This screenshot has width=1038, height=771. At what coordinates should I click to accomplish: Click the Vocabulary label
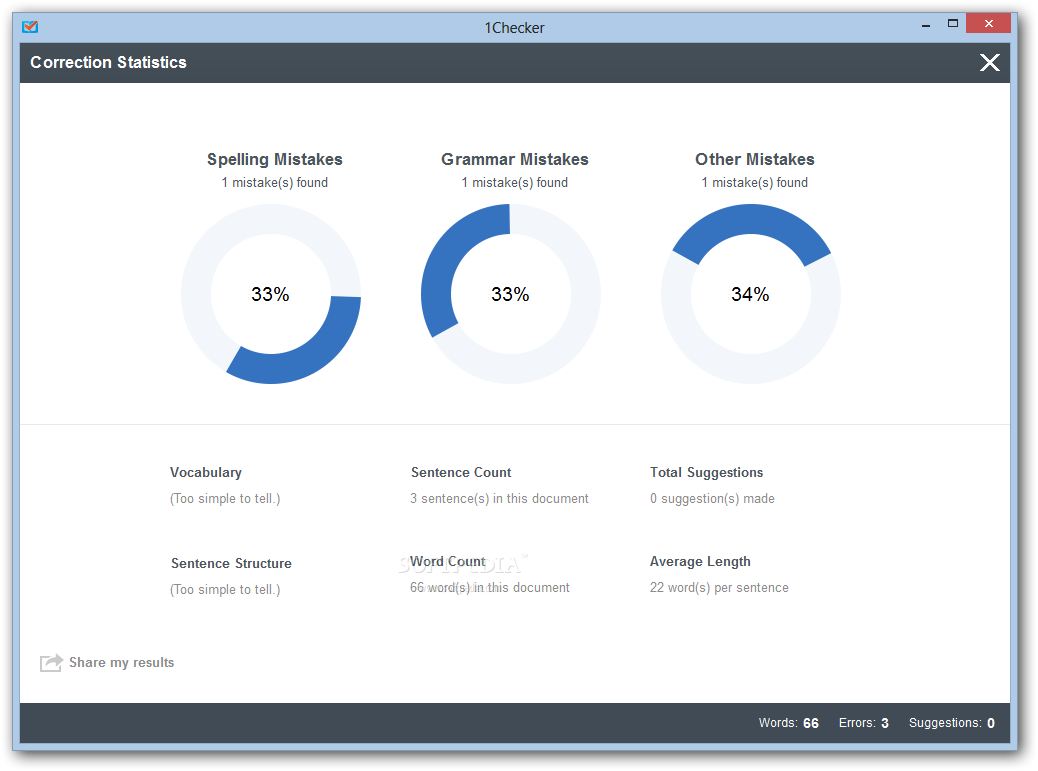pyautogui.click(x=206, y=473)
